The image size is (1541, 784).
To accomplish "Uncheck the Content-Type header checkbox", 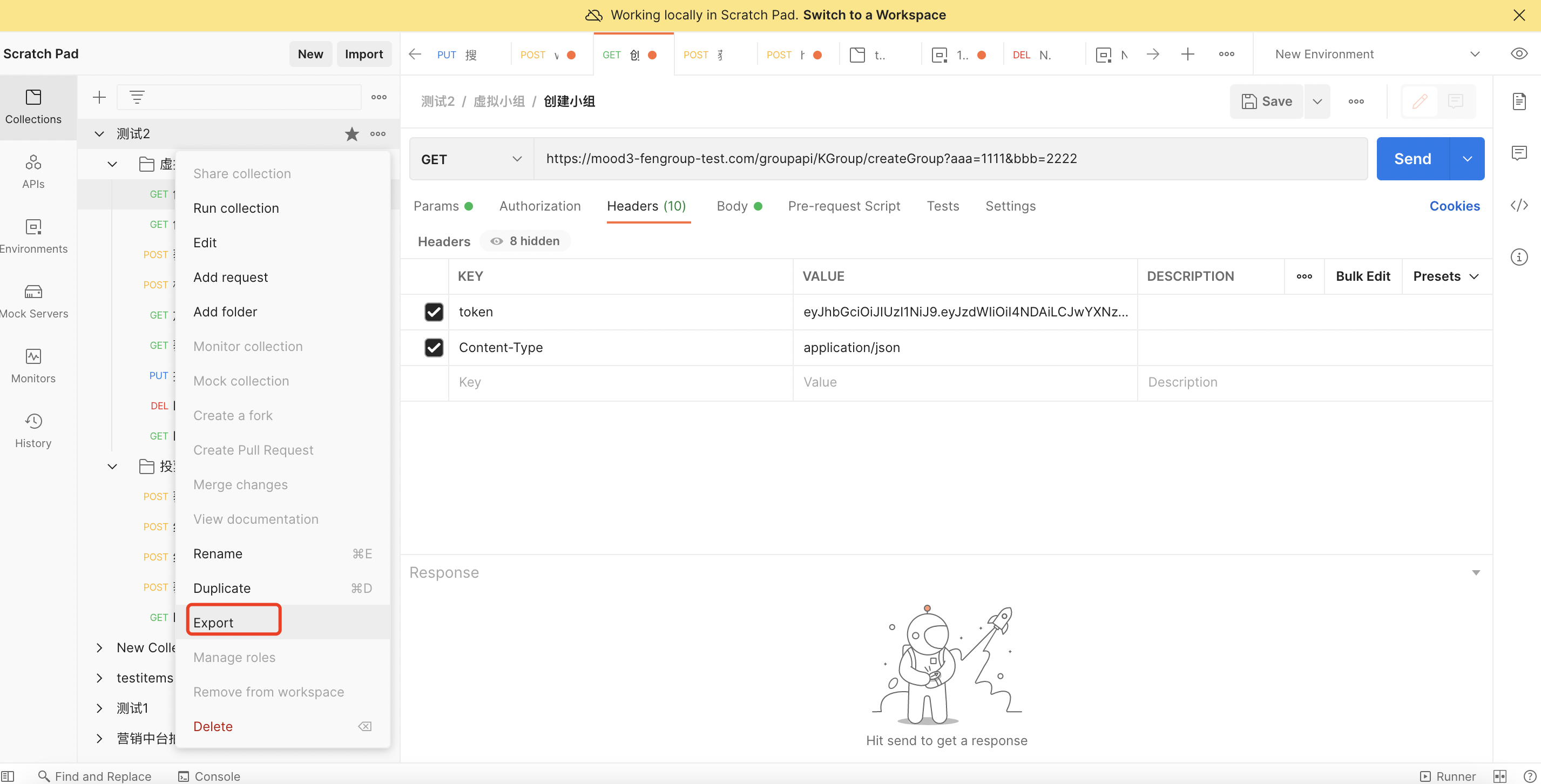I will pos(434,347).
